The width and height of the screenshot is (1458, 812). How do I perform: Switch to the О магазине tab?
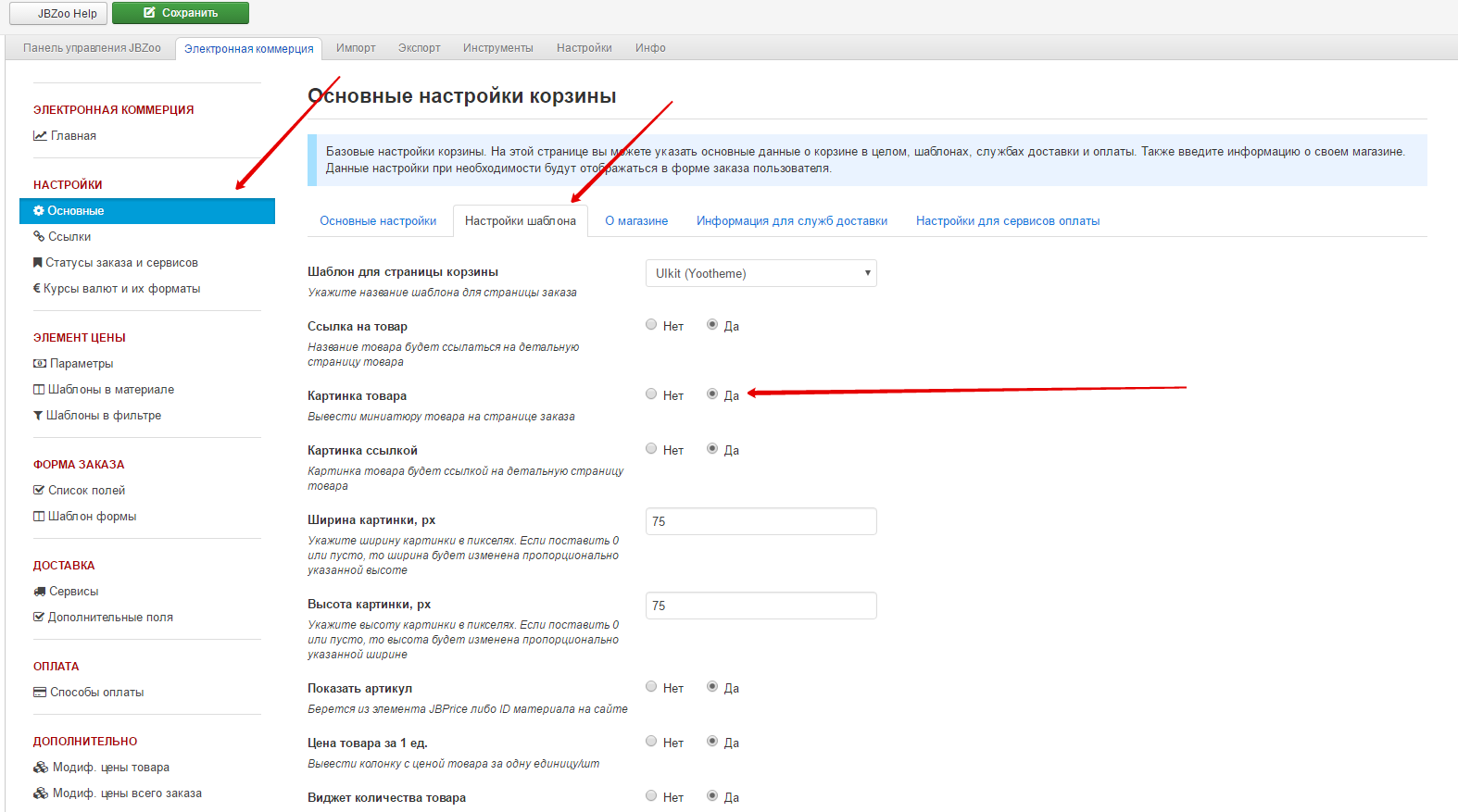pyautogui.click(x=636, y=221)
